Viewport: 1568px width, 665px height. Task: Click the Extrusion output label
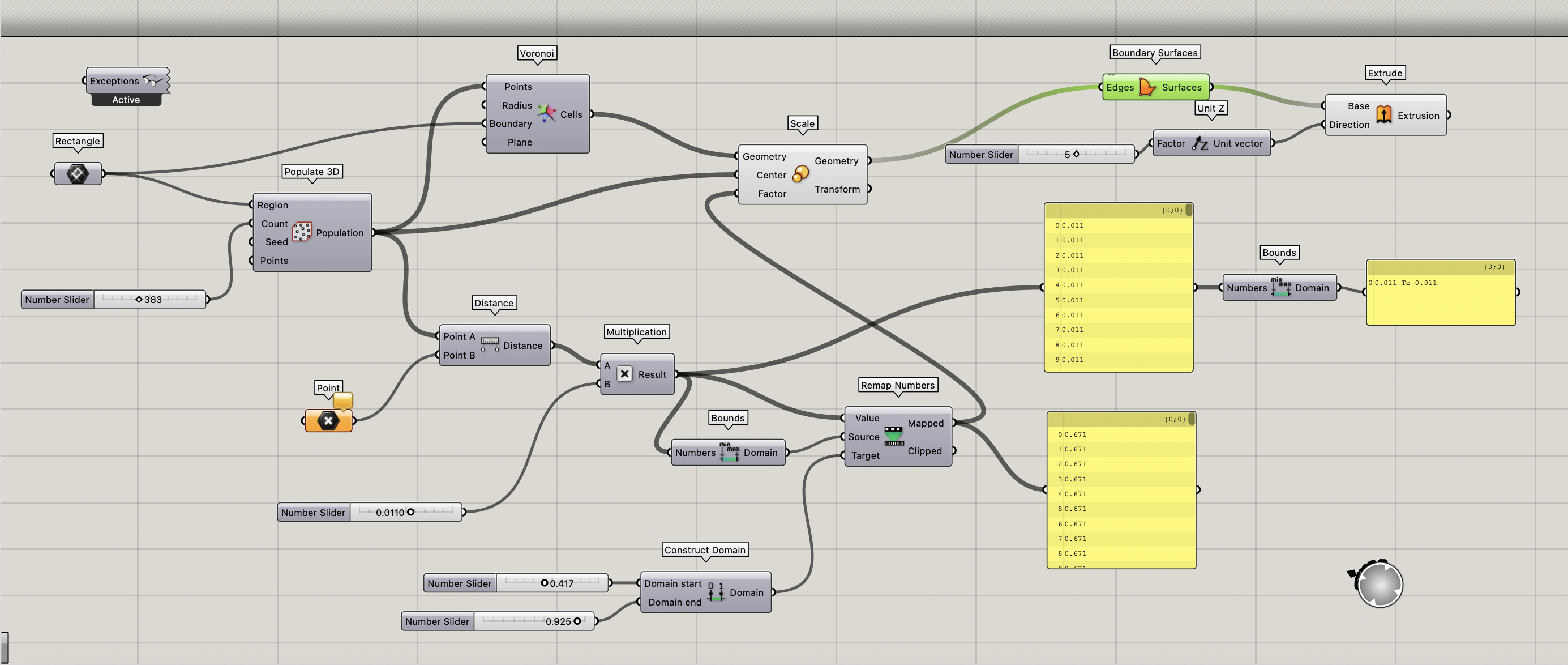[1417, 116]
